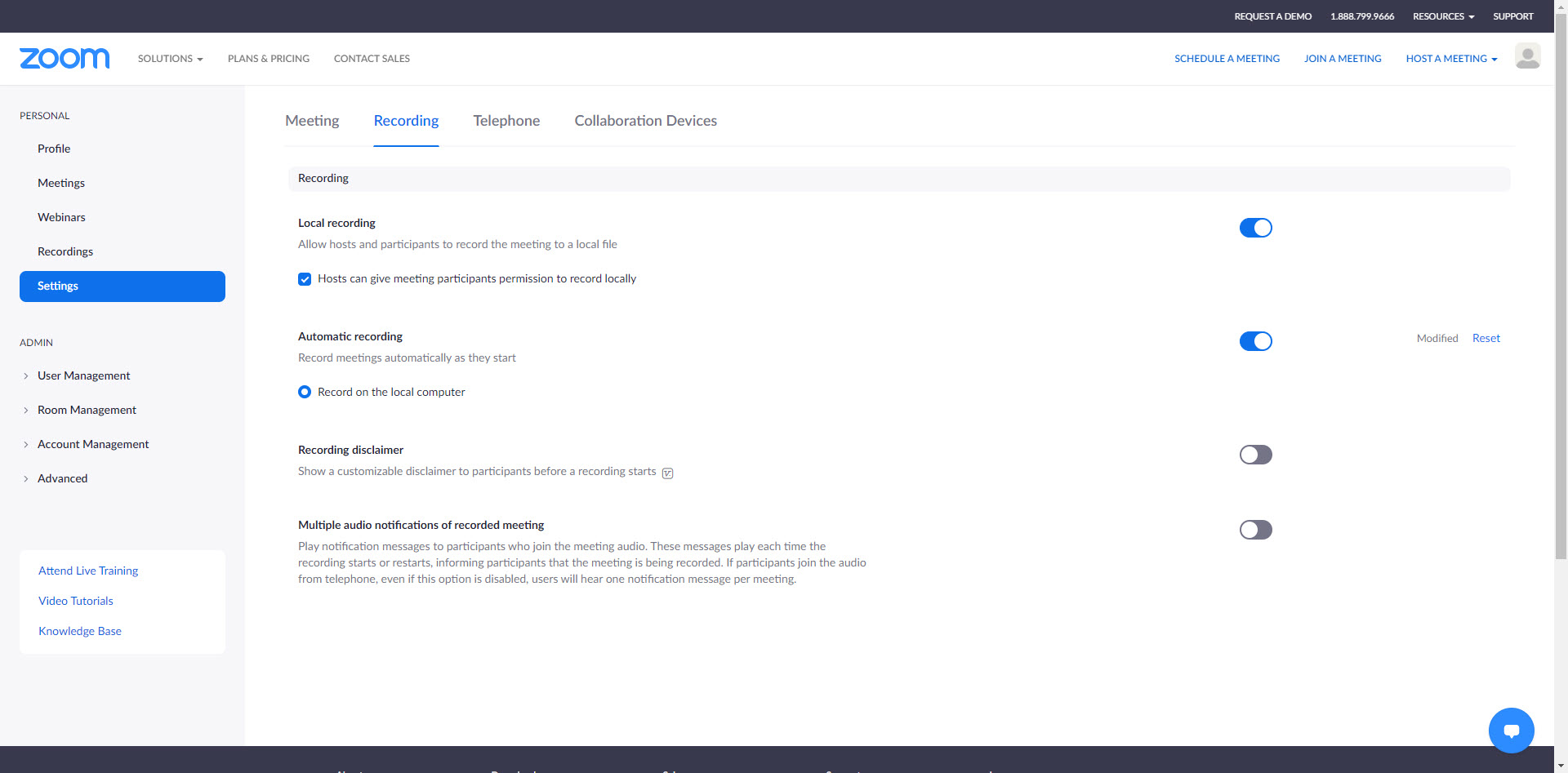Viewport: 1568px width, 773px height.
Task: Expand the Advanced section
Action: (x=62, y=478)
